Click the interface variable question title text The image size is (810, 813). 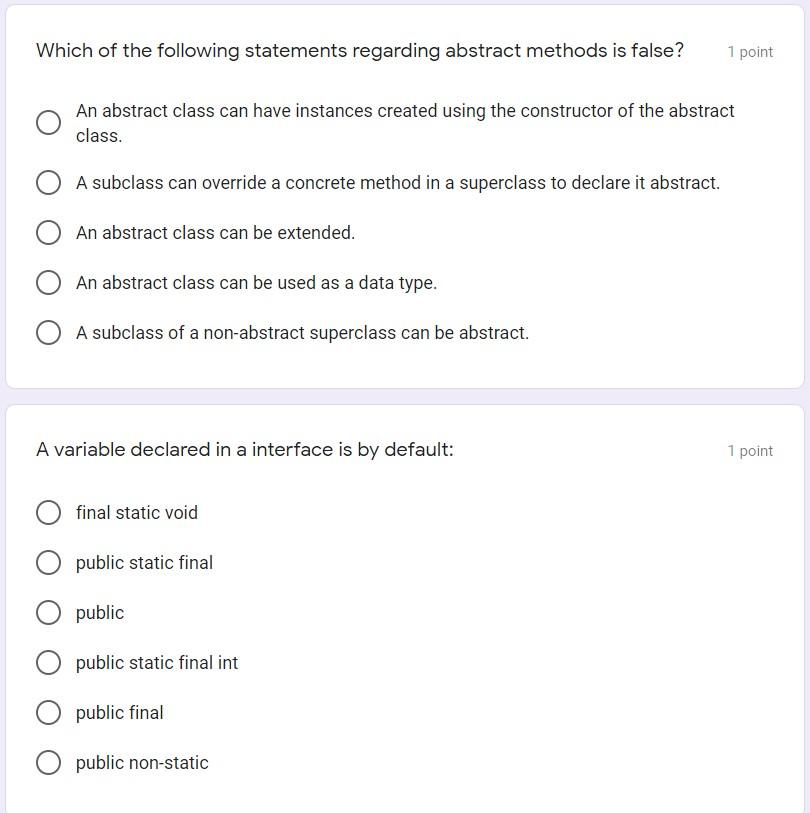click(x=245, y=450)
